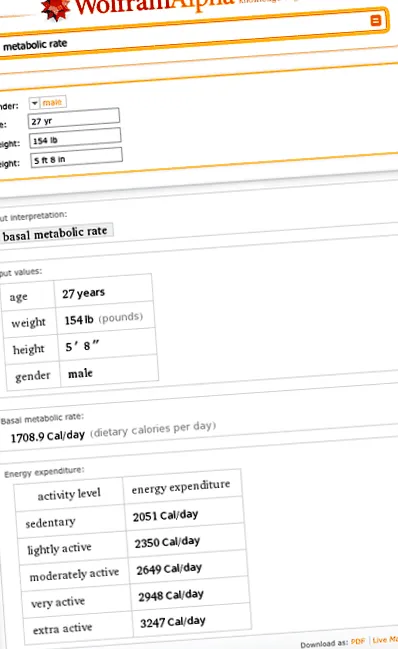Submit query with orange equals button

pyautogui.click(x=375, y=20)
